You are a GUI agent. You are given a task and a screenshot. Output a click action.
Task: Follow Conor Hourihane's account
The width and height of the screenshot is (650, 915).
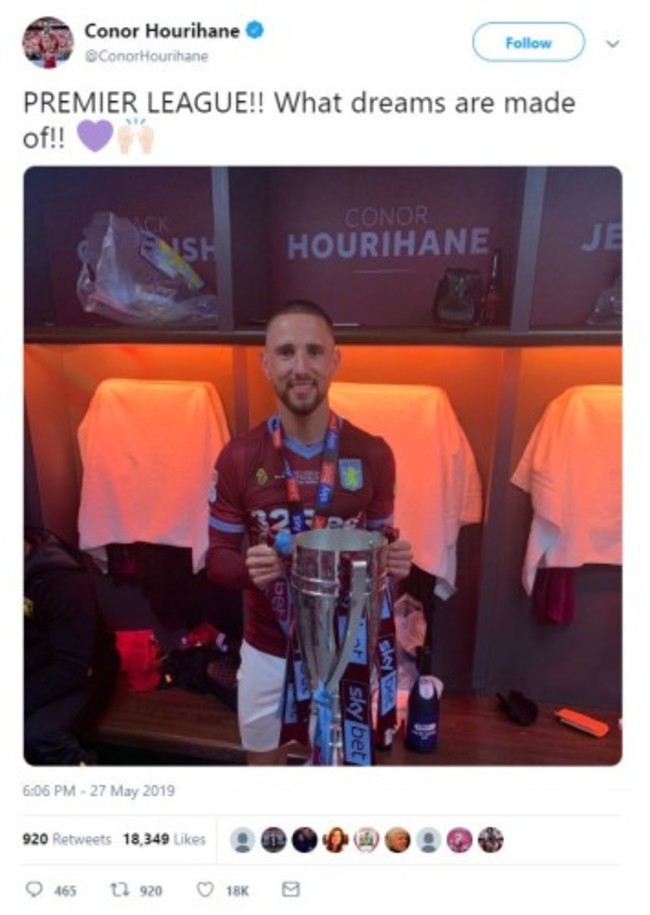click(x=528, y=42)
